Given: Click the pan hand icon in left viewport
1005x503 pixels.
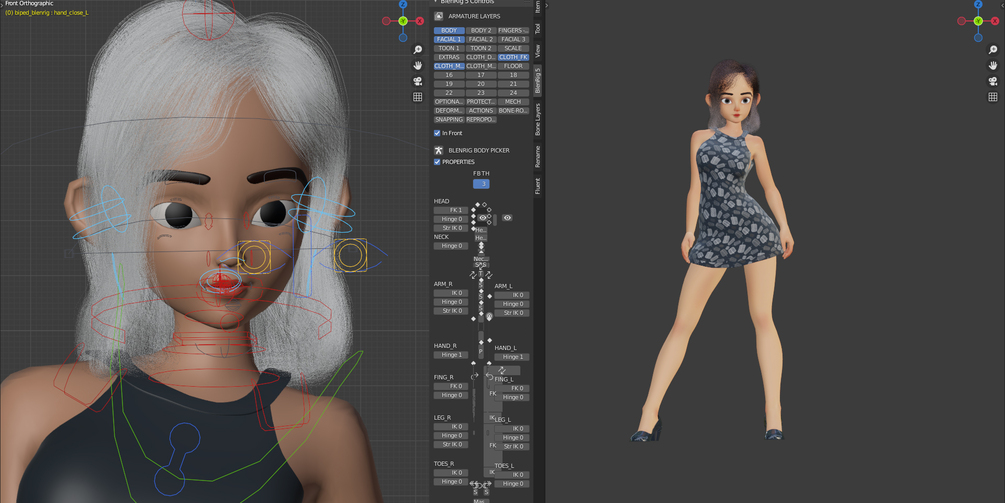Looking at the screenshot, I should point(418,65).
